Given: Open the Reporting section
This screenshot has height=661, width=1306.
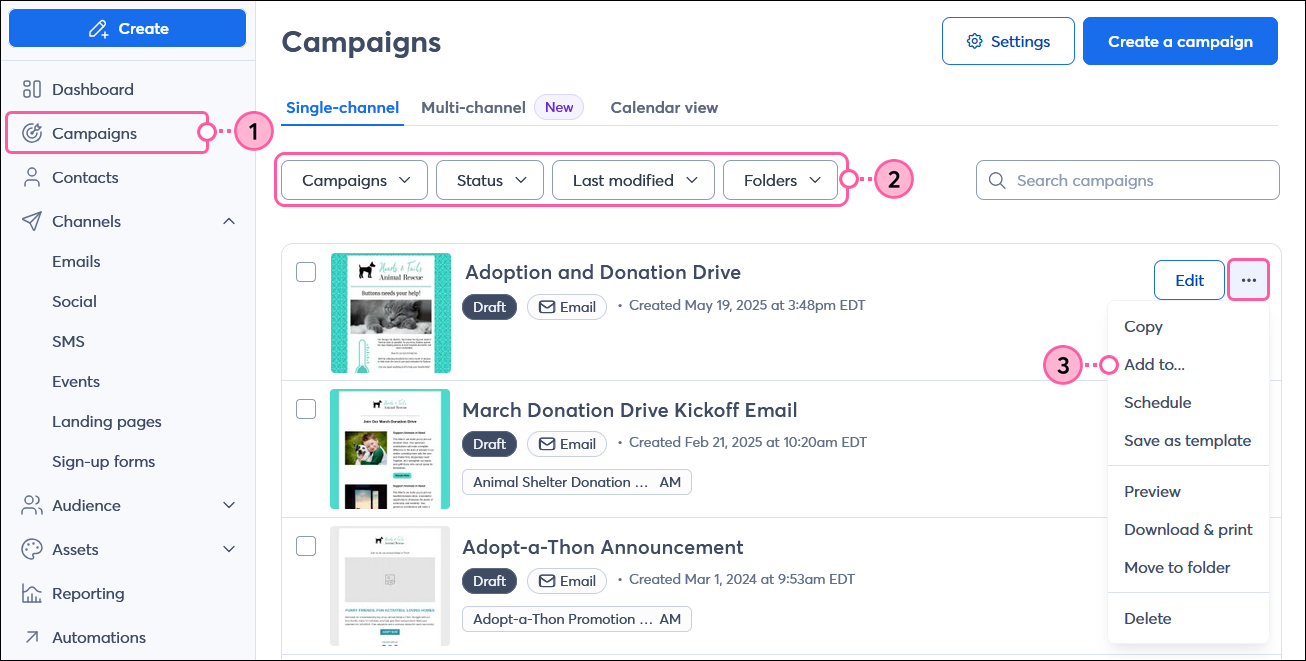Looking at the screenshot, I should point(86,593).
